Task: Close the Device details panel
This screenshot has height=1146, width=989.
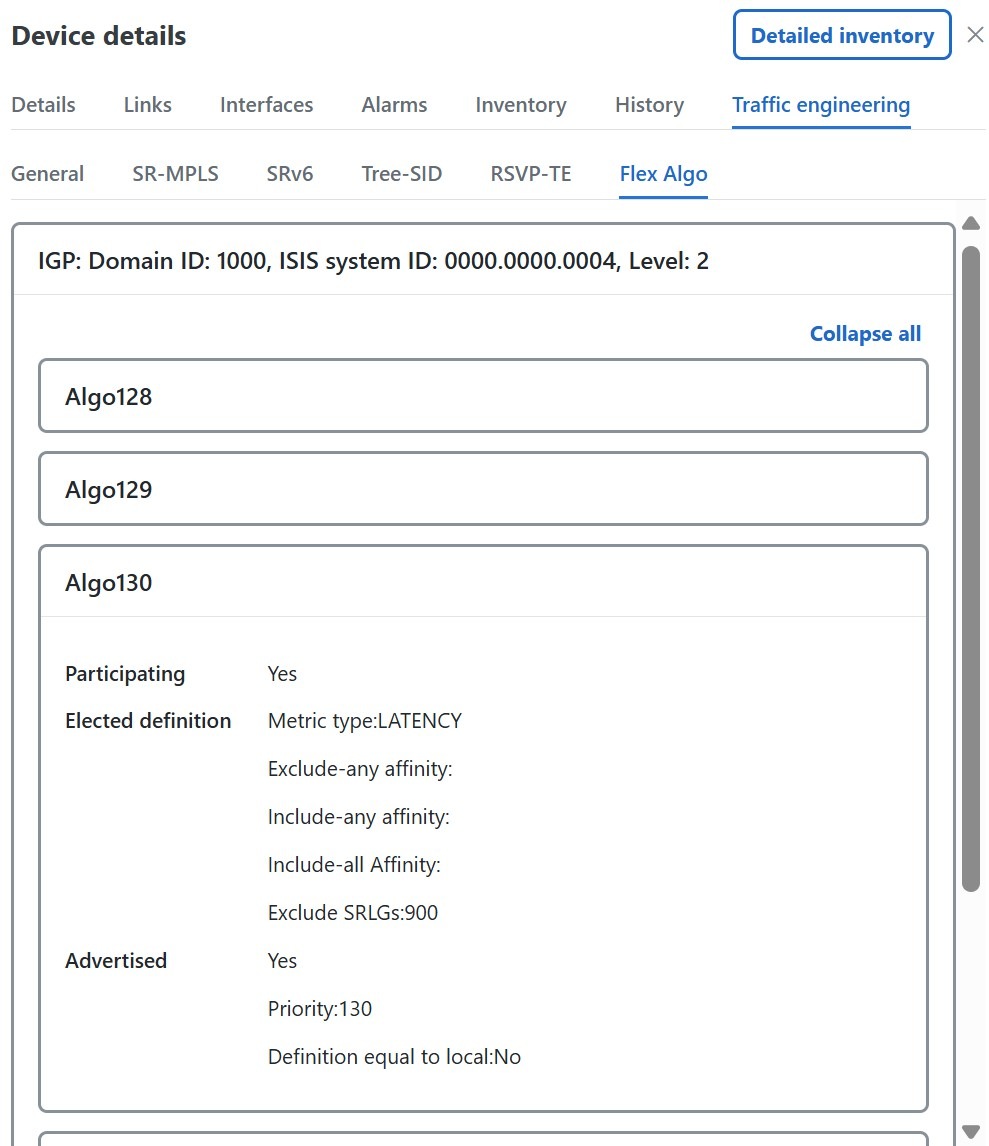Action: coord(975,34)
